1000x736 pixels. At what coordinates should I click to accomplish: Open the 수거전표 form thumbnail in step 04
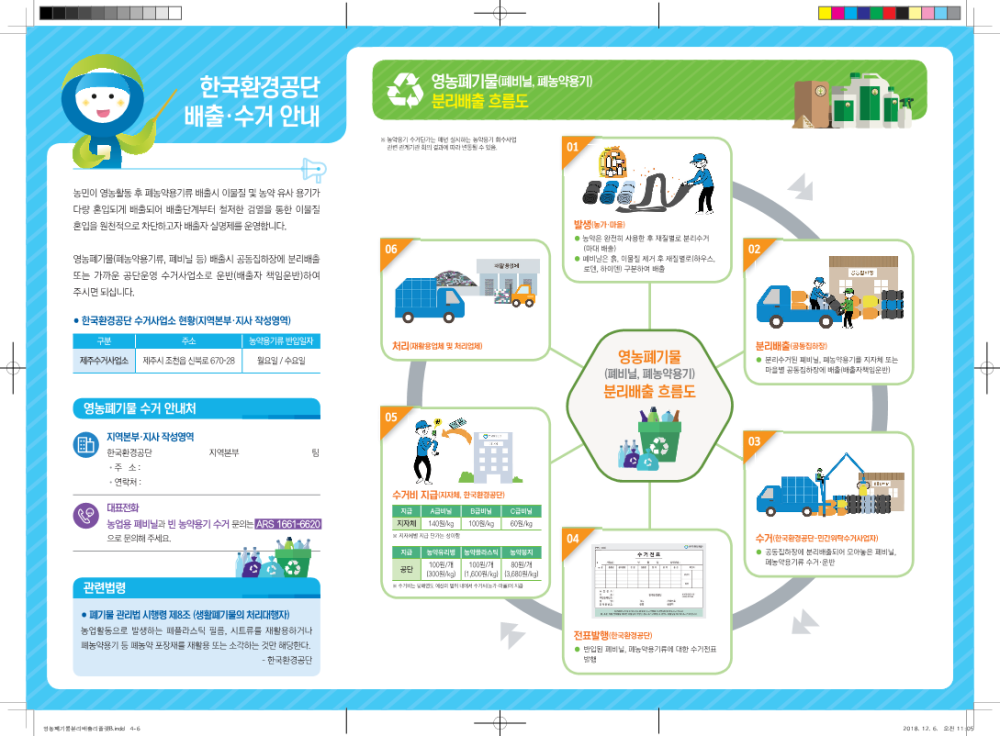coord(649,580)
